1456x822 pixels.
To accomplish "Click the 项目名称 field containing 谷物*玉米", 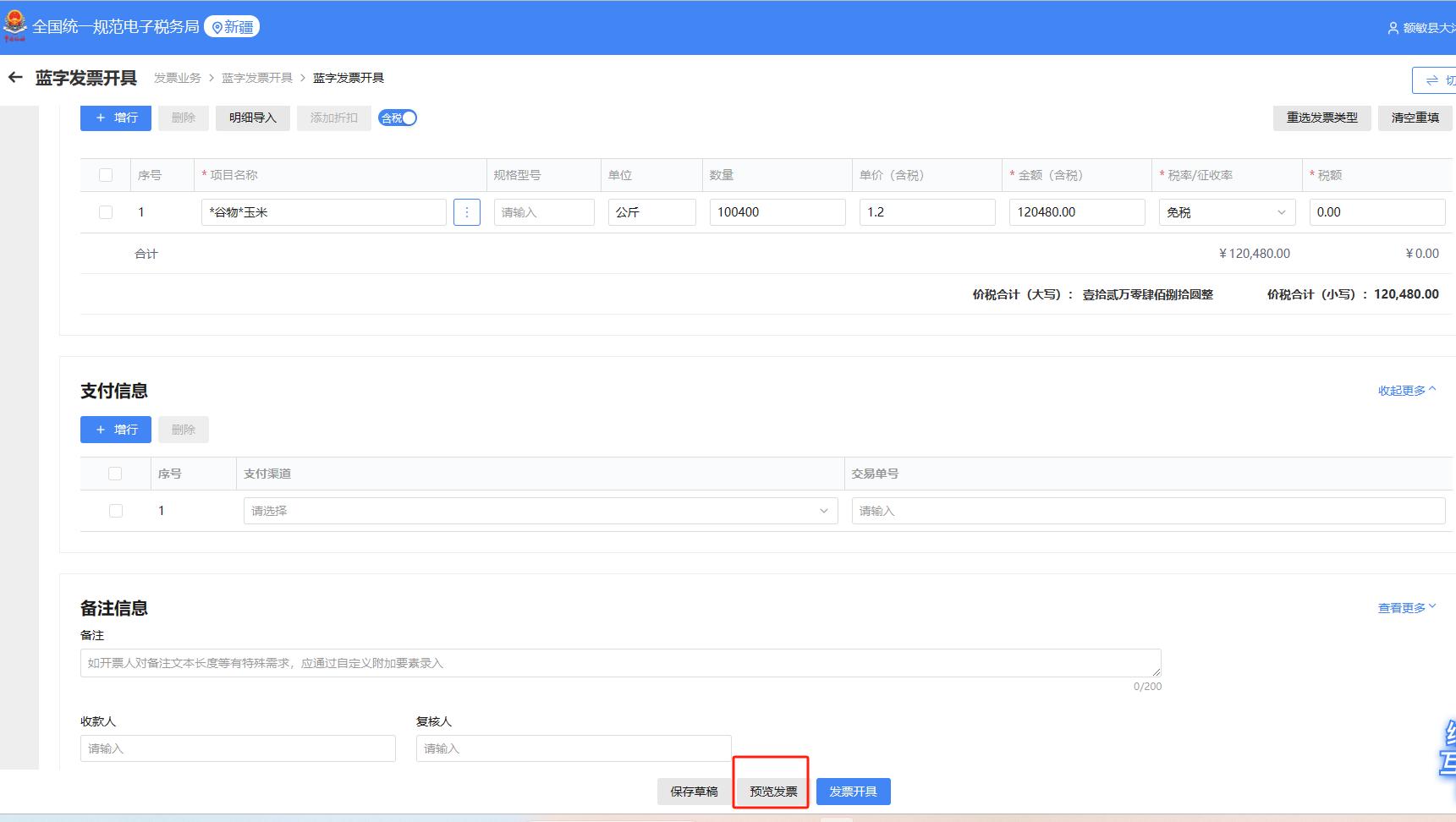I will pos(324,212).
